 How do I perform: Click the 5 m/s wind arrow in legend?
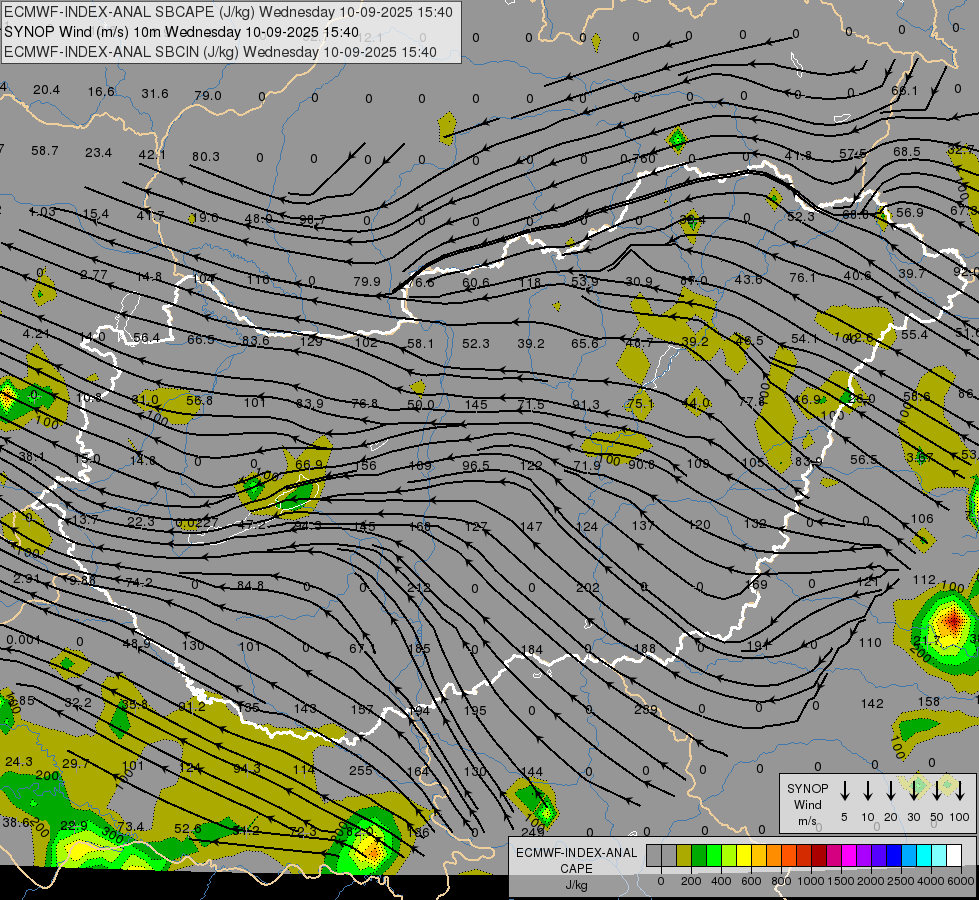point(844,790)
